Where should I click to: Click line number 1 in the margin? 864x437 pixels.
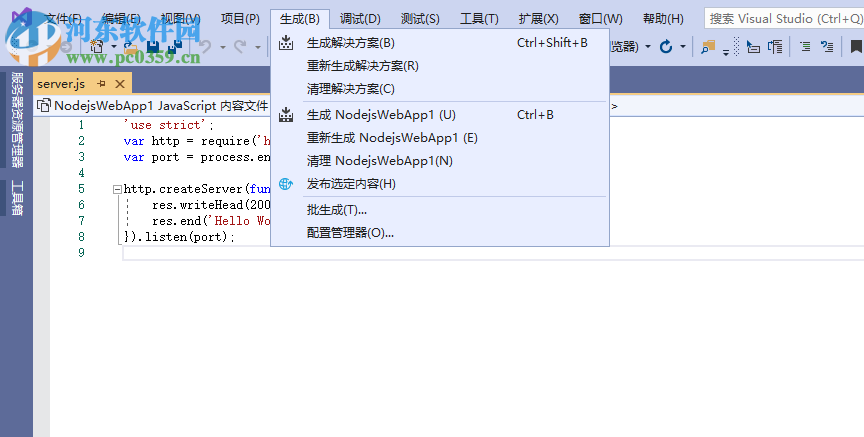pos(81,125)
